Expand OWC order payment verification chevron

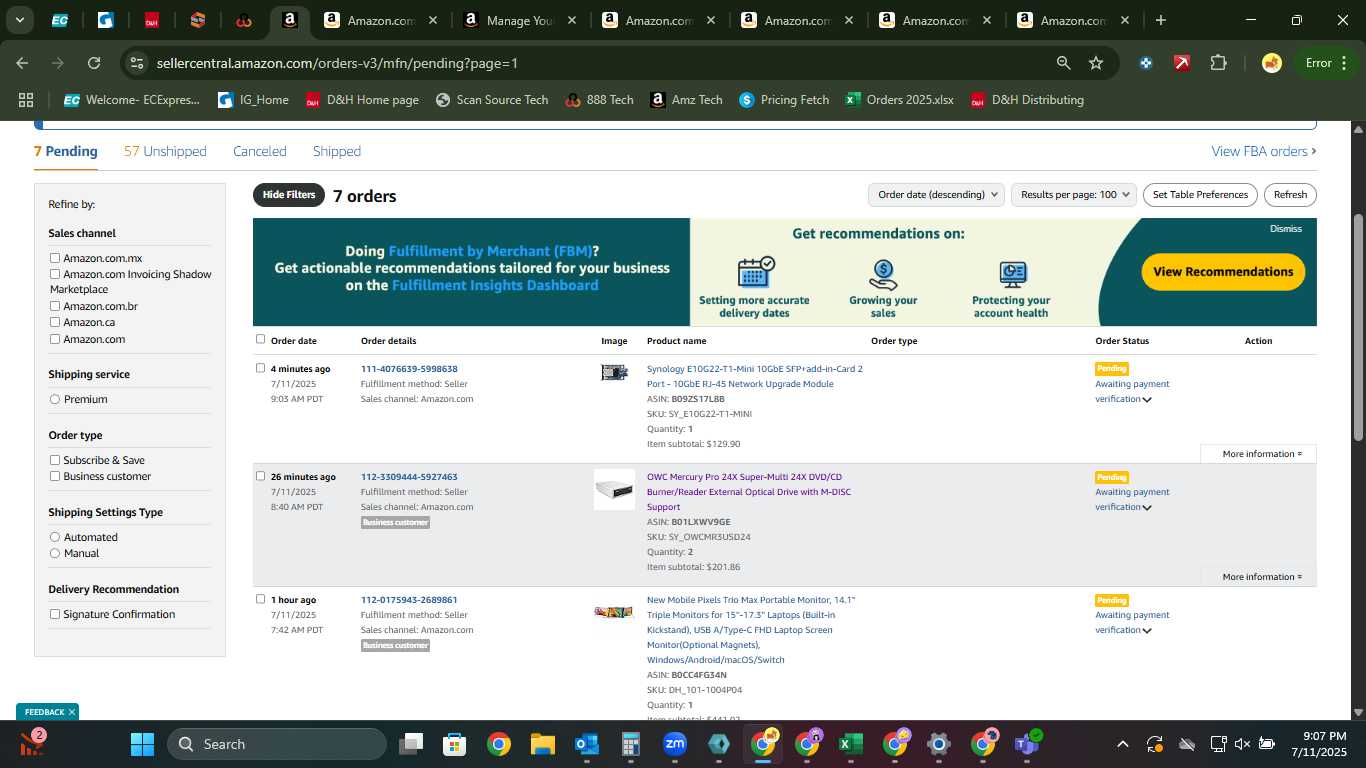pos(1147,508)
